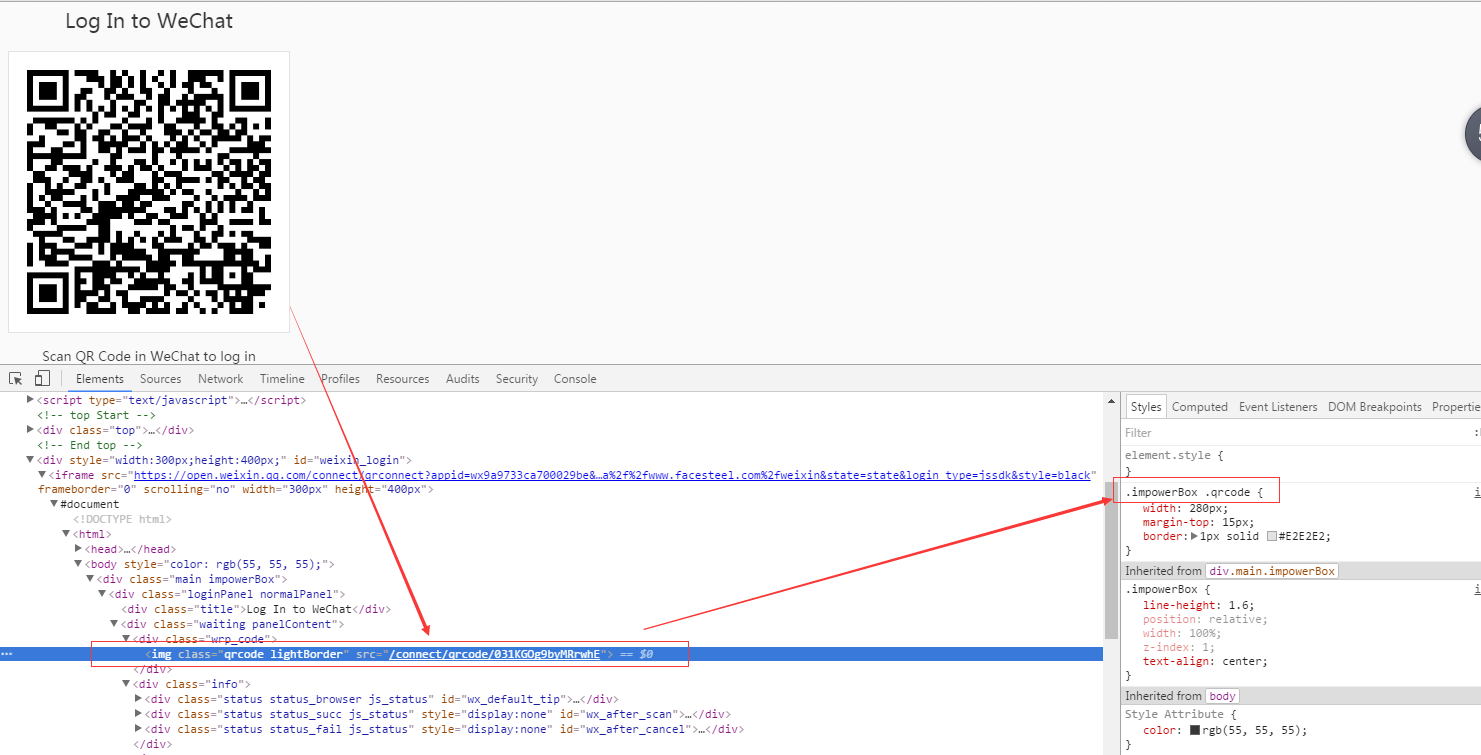Viewport: 1481px width, 755px height.
Task: Expand the wx_after_scan status div
Action: tap(138, 715)
